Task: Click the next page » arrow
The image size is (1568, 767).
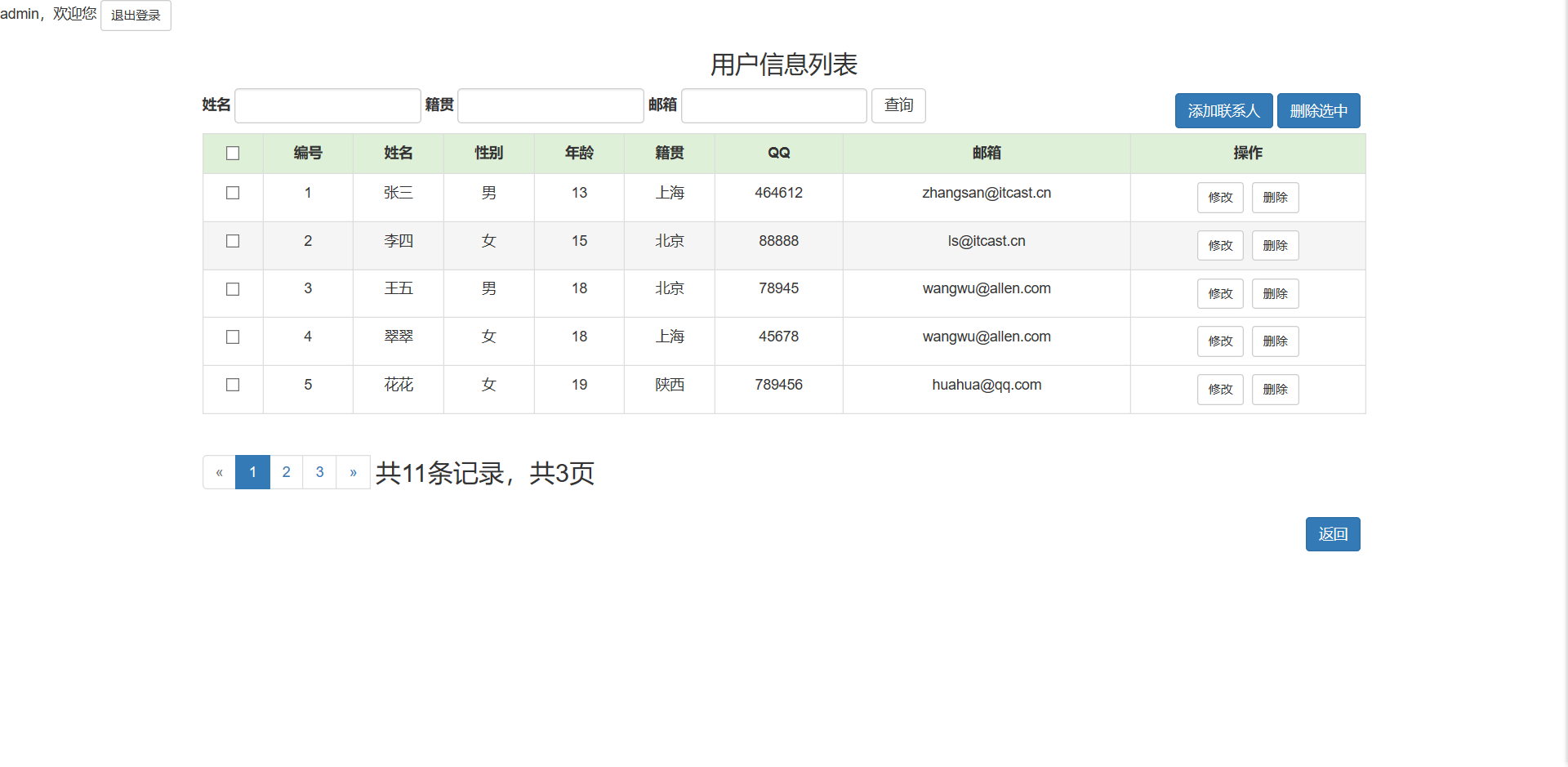Action: 353,472
